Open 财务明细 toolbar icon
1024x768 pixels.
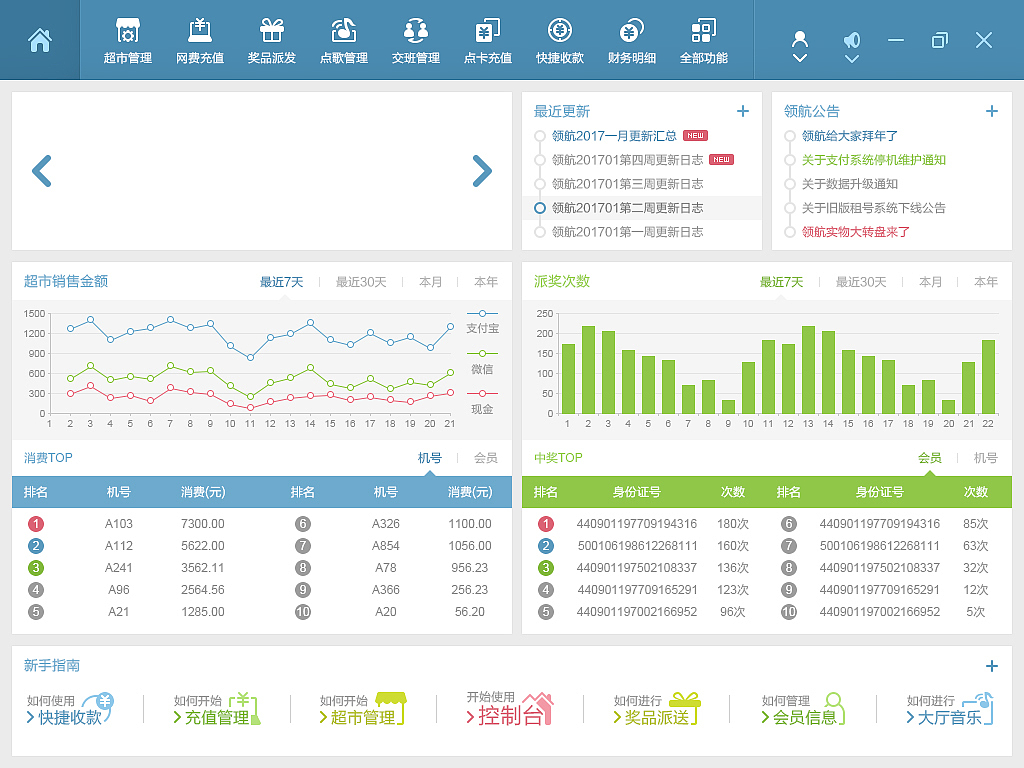[x=632, y=40]
